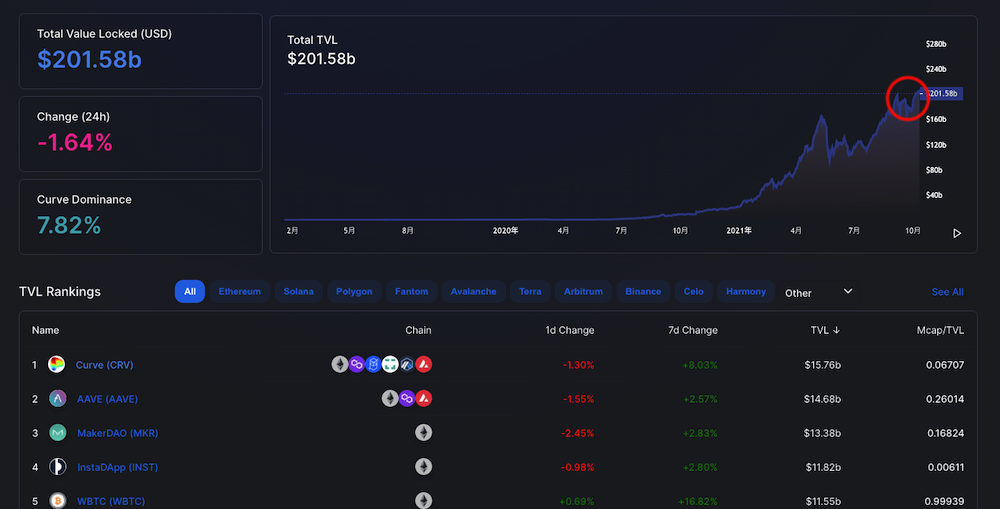This screenshot has width=1000, height=509.
Task: Click MakerDAO's $13.38b TVL cell
Action: [822, 433]
